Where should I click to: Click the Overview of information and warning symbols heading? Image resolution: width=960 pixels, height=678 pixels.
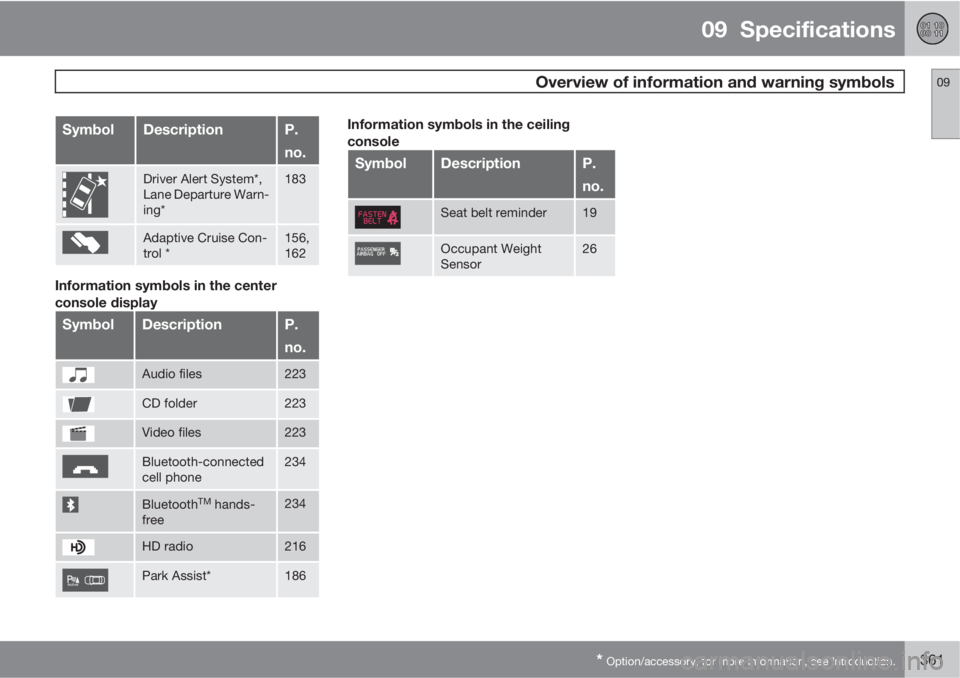tap(714, 82)
